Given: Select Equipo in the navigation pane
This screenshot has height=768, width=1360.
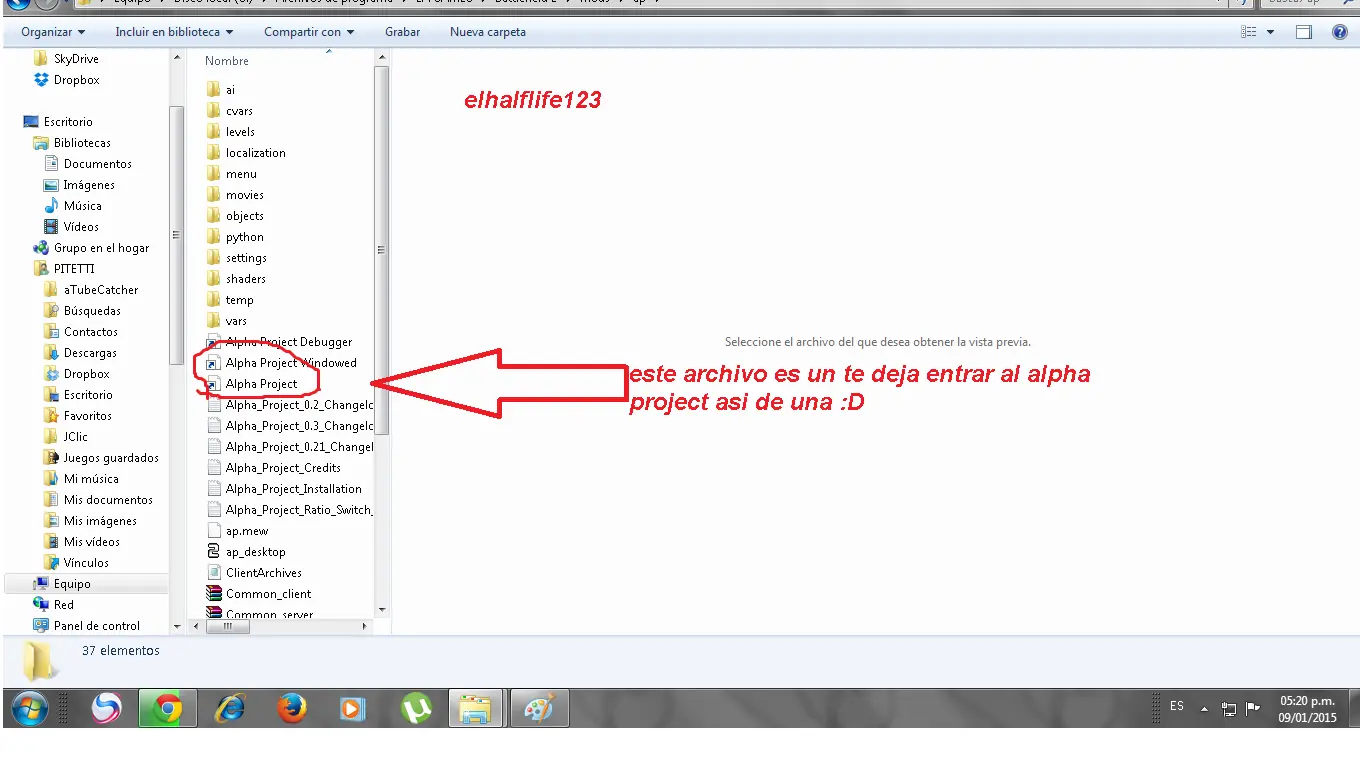Looking at the screenshot, I should pos(72,584).
